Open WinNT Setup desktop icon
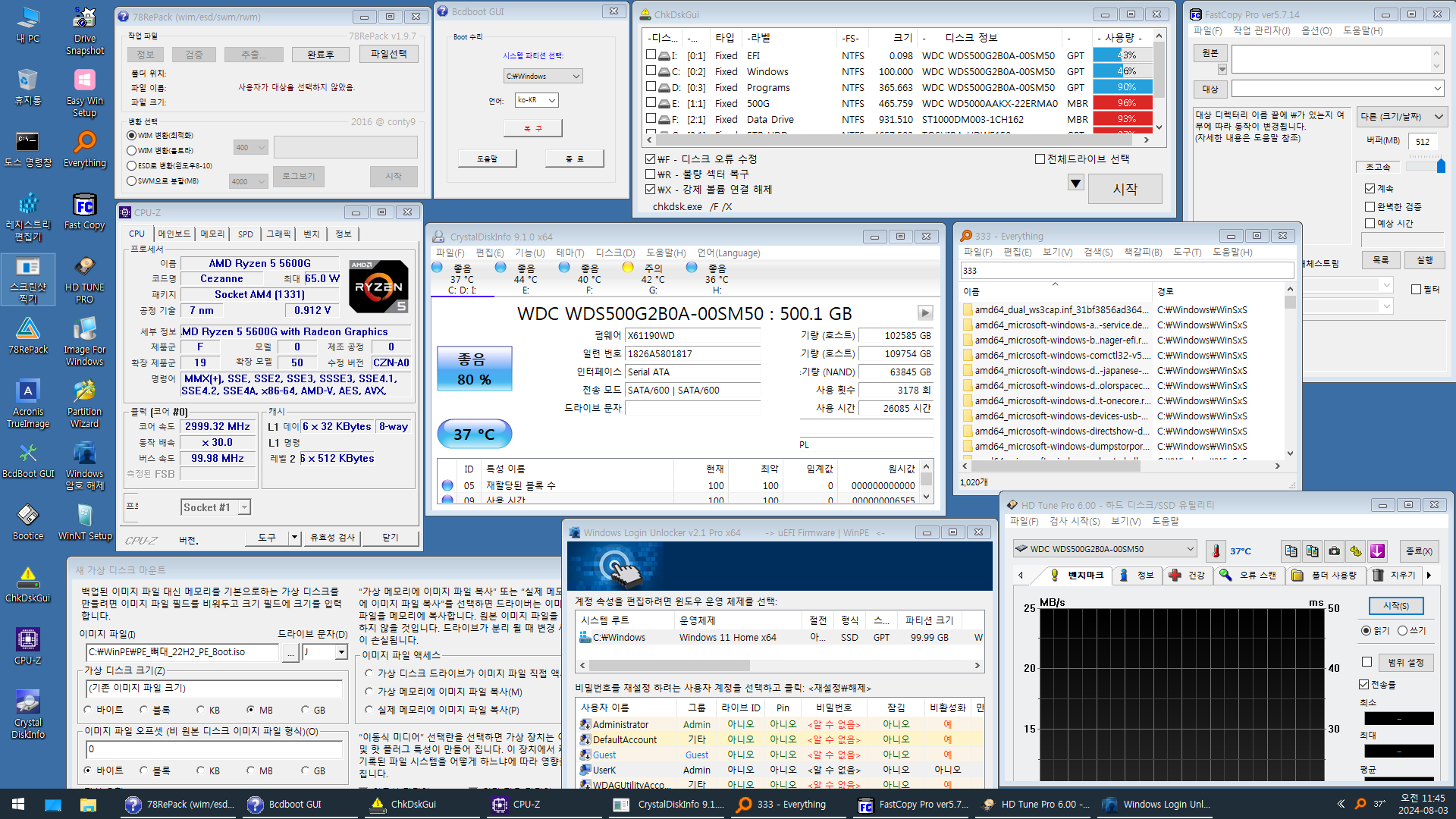 pyautogui.click(x=85, y=522)
